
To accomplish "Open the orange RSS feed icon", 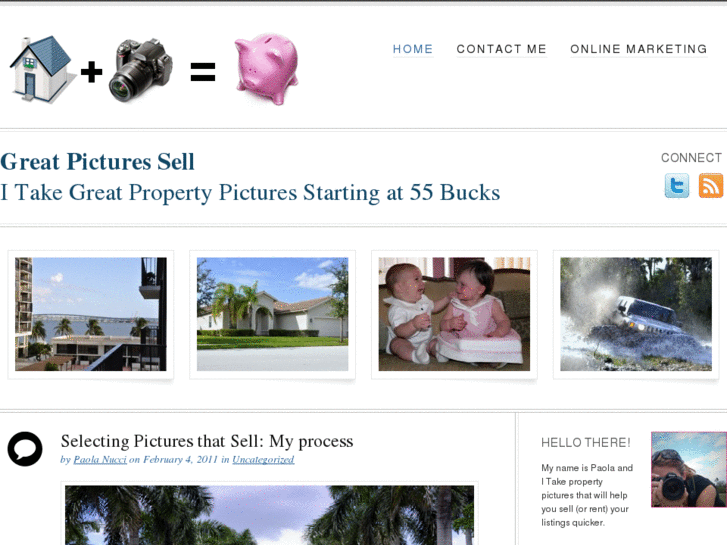I will (x=711, y=186).
